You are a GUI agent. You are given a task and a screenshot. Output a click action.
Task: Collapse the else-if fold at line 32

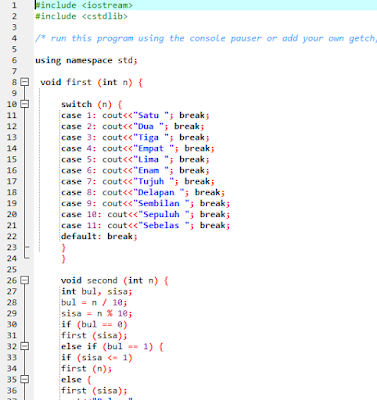click(x=25, y=346)
